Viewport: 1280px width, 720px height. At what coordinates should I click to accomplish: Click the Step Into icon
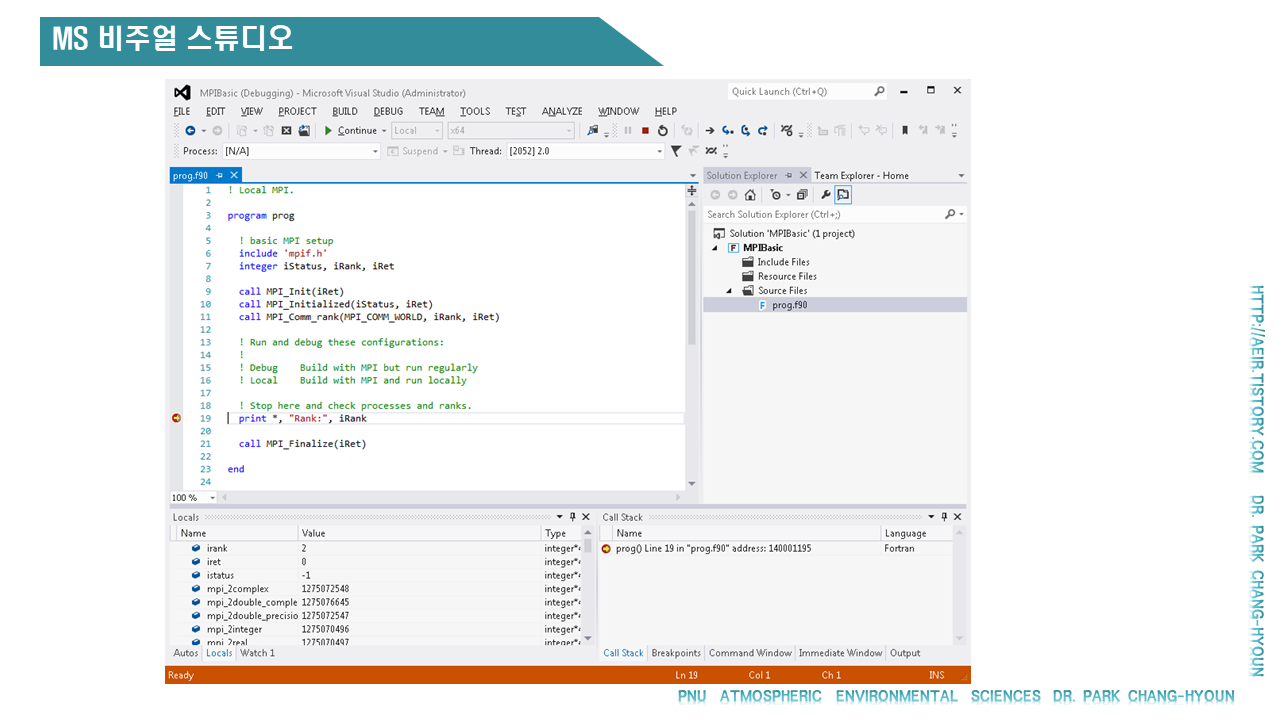coord(727,130)
